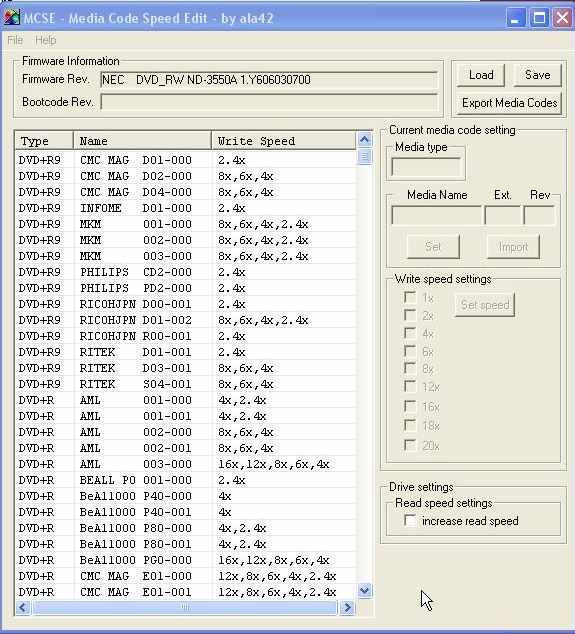
Task: Tick the 8x write speed checkbox
Action: tap(410, 368)
